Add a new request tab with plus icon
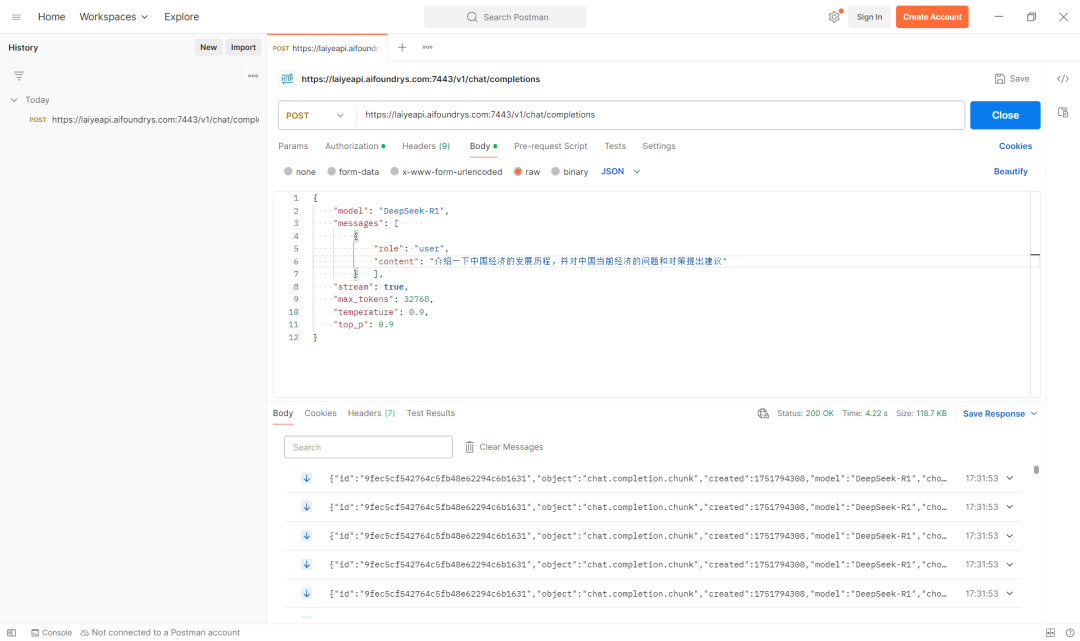This screenshot has width=1080, height=641. coord(402,48)
